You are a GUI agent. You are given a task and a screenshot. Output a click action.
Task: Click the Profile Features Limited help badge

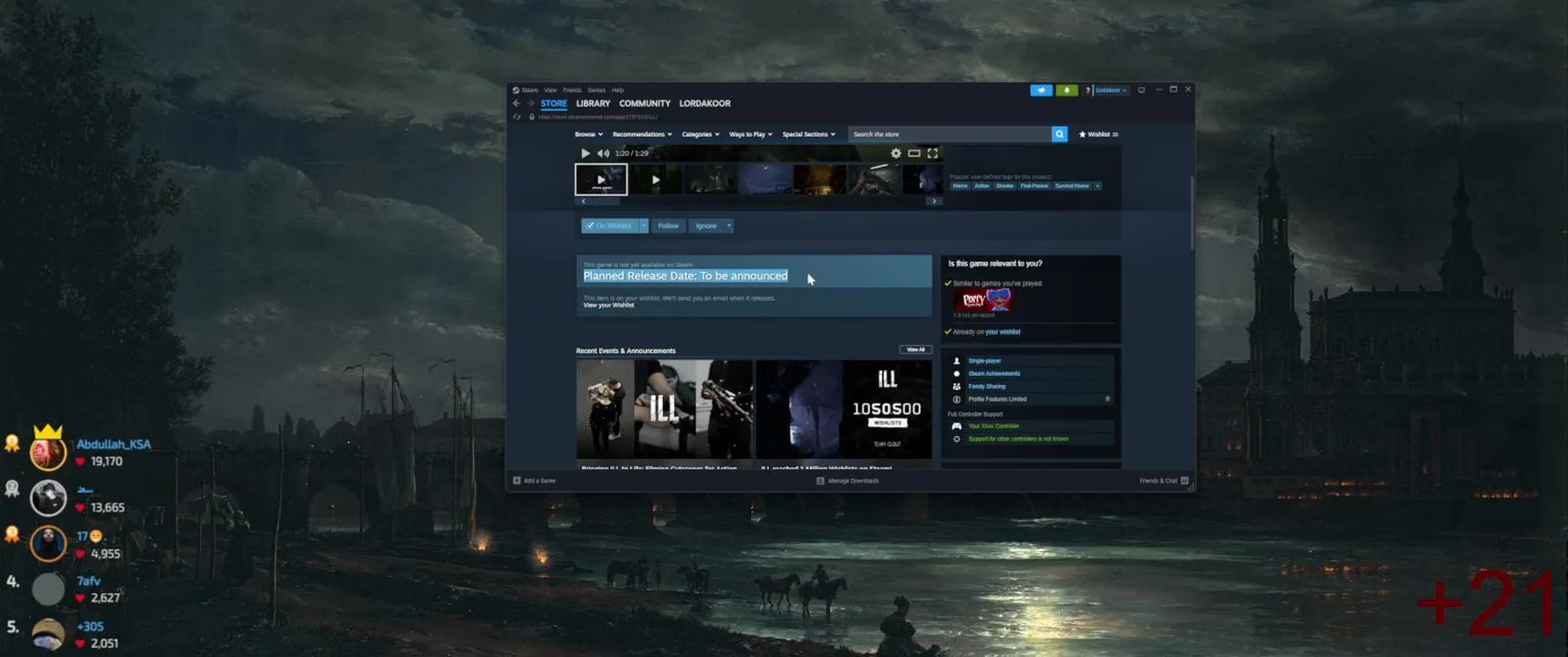(x=1107, y=399)
